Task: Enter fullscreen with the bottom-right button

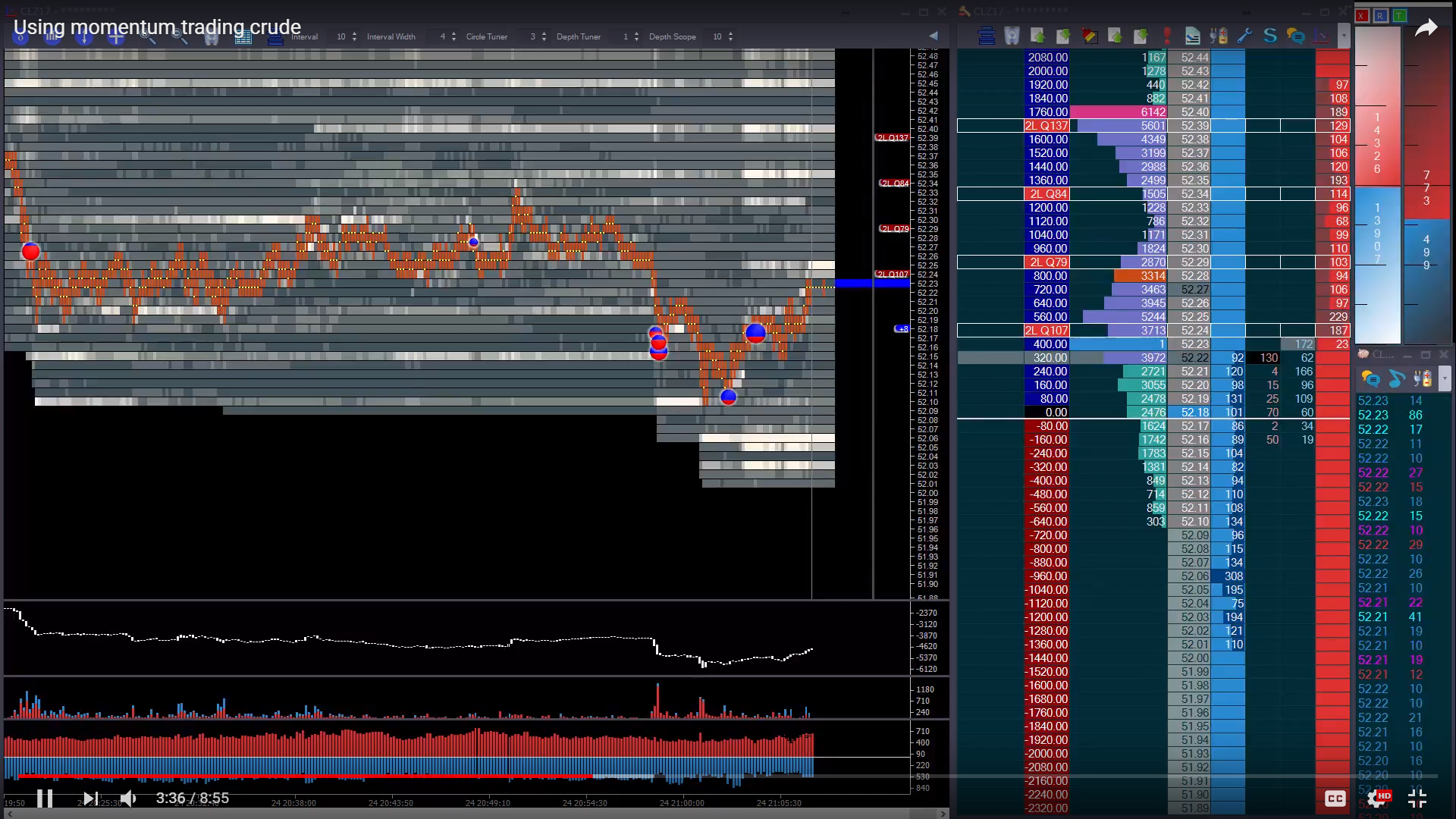Action: (1417, 798)
